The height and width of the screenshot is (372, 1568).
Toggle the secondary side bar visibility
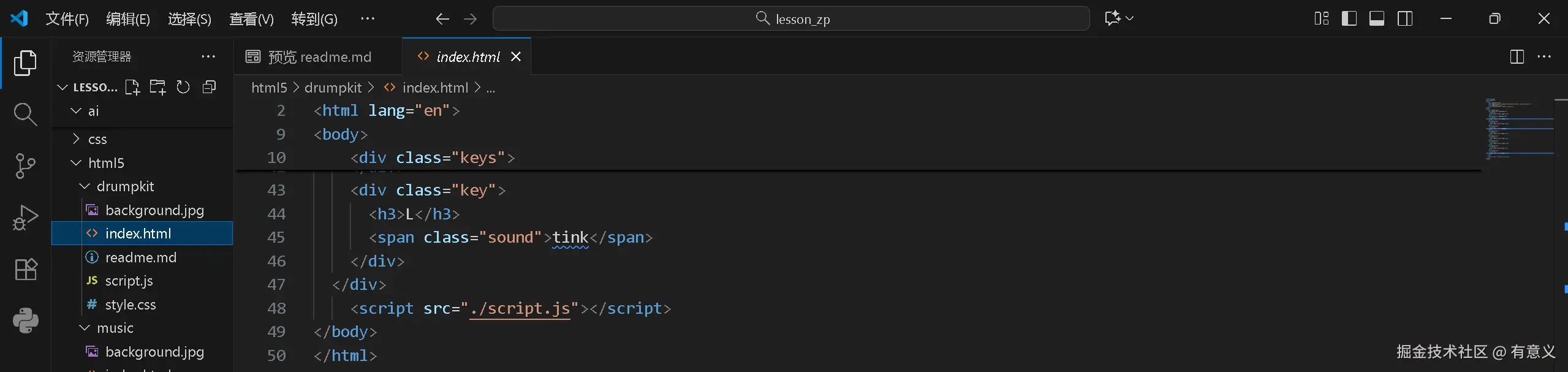pyautogui.click(x=1404, y=19)
